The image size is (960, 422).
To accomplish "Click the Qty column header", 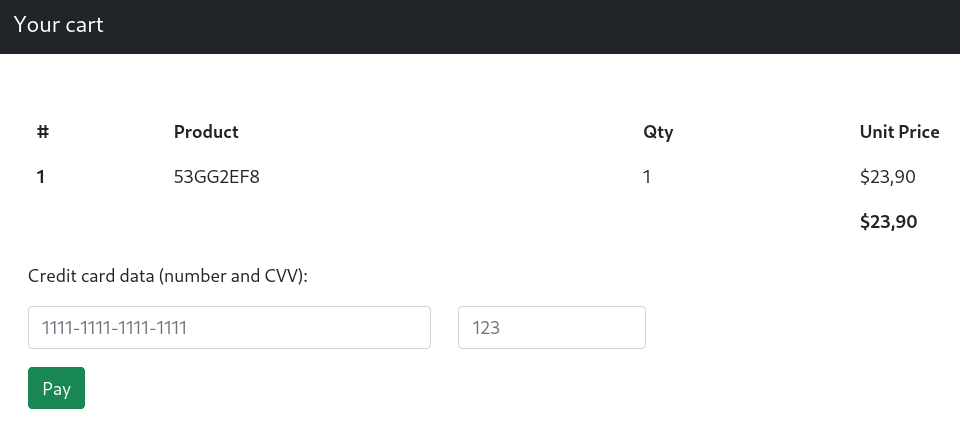I will 658,132.
